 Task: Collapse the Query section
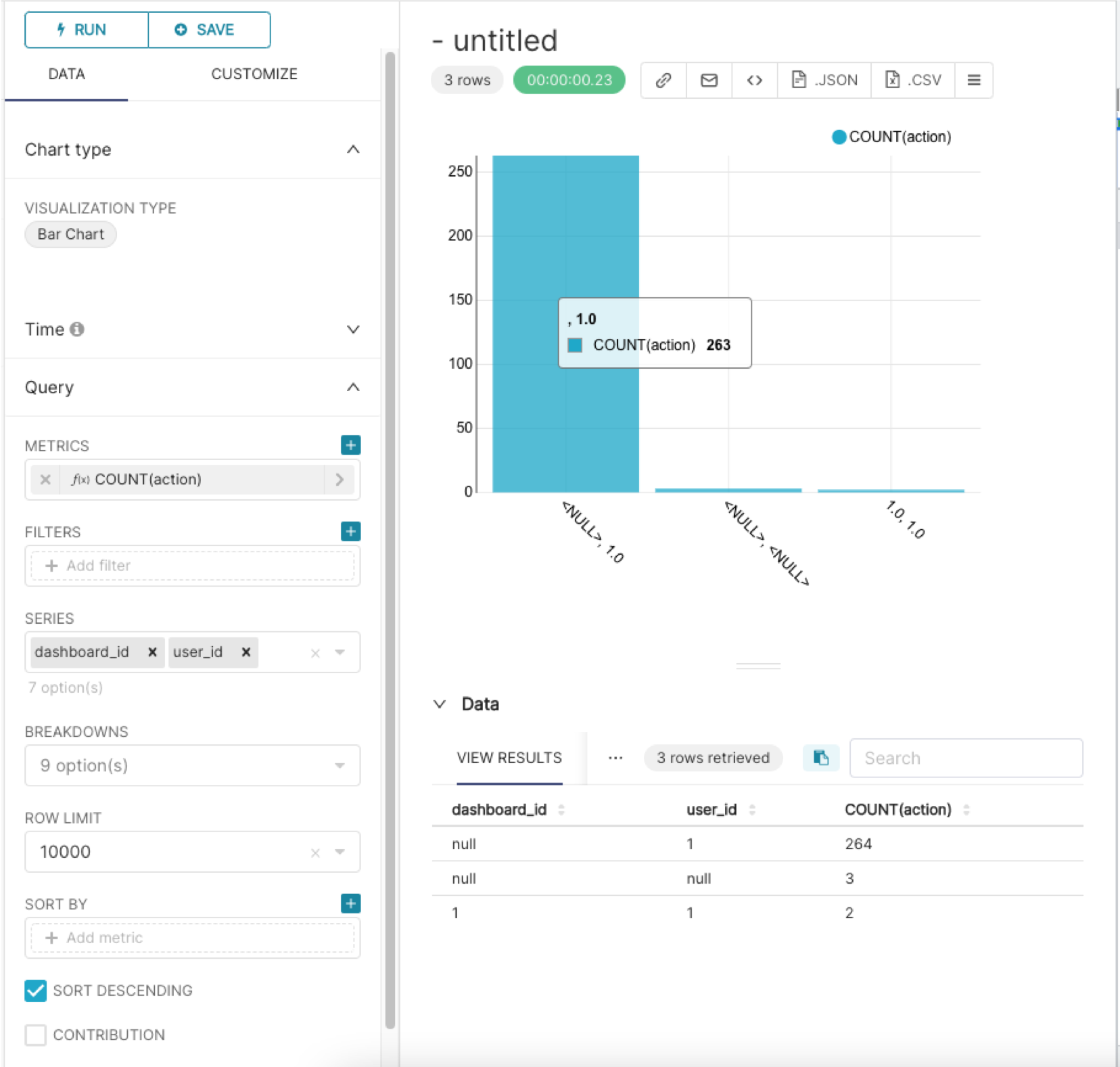coord(354,387)
